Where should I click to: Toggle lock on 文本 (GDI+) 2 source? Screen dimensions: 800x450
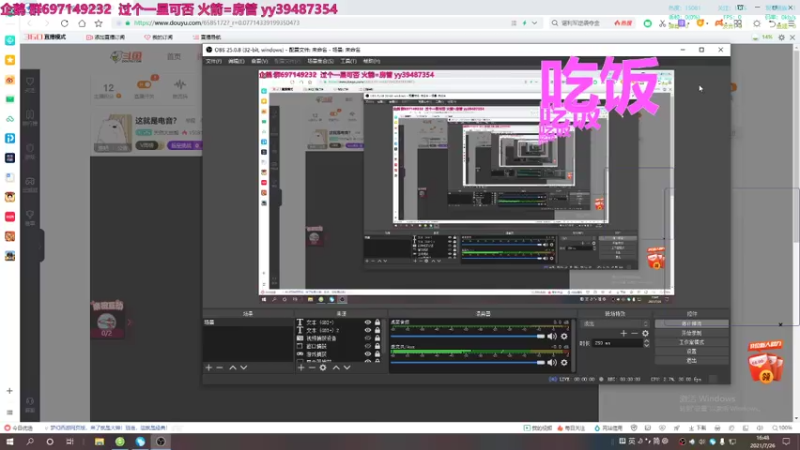(378, 330)
